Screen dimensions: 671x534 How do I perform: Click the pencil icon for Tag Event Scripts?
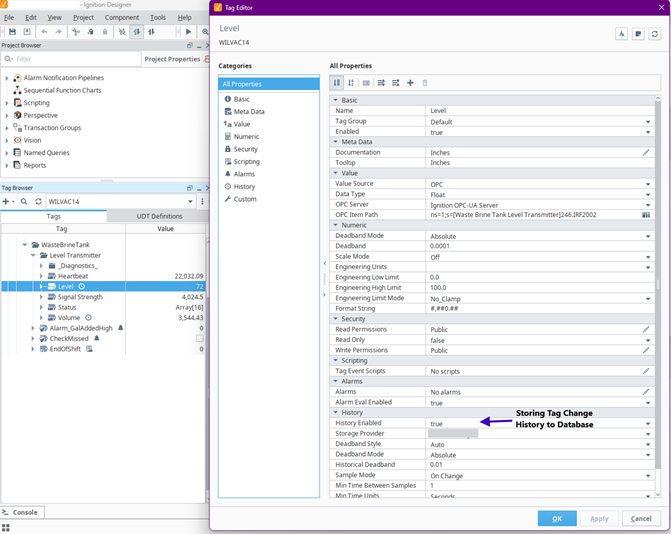point(646,371)
